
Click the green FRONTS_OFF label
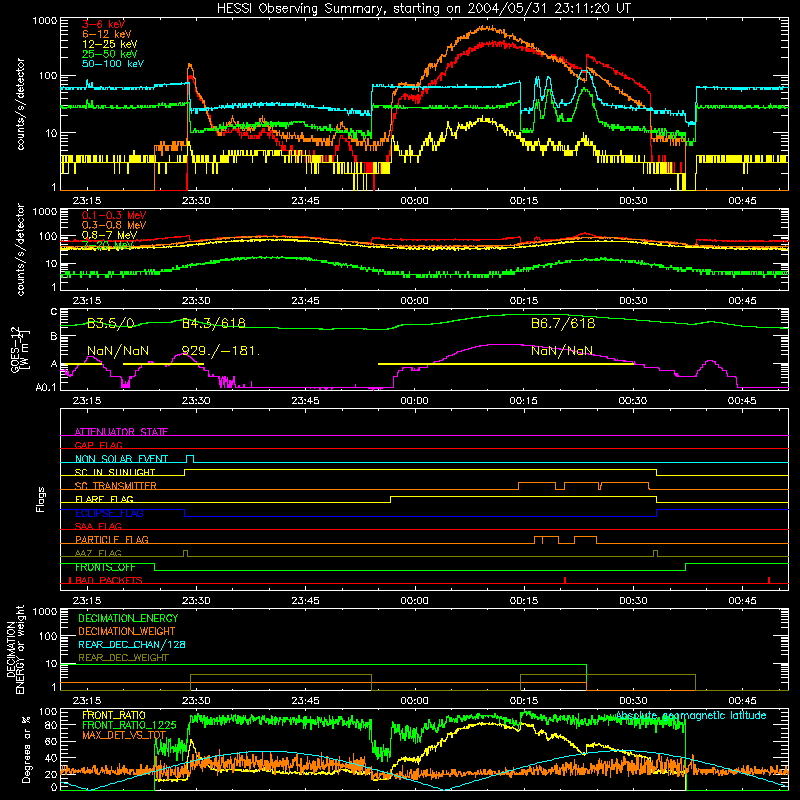(x=105, y=567)
